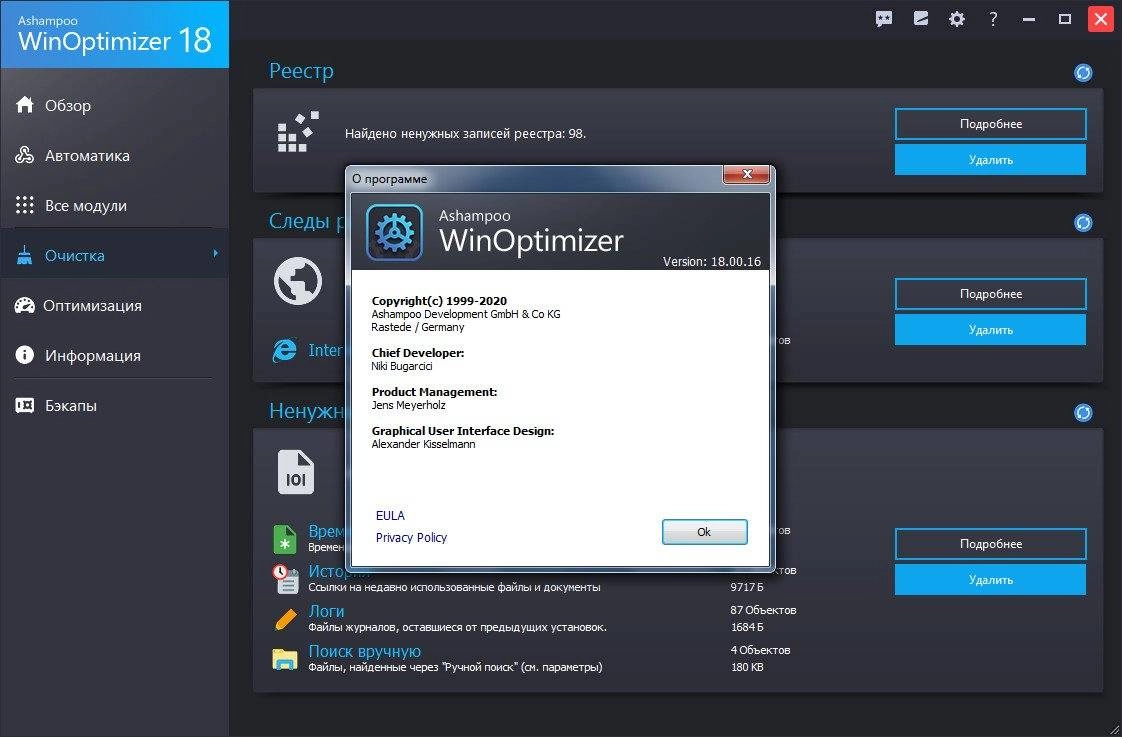Click the pencil icon beside Логи

[x=286, y=619]
